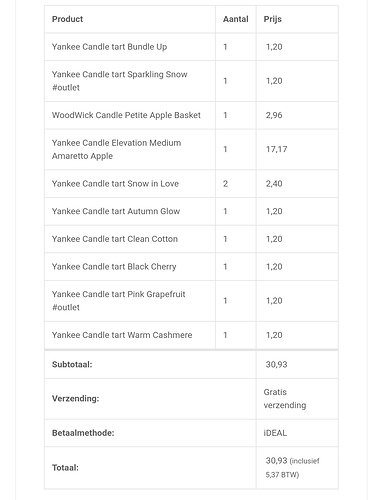Image resolution: width=368 pixels, height=500 pixels.
Task: Click the Aantal column header
Action: coord(236,19)
